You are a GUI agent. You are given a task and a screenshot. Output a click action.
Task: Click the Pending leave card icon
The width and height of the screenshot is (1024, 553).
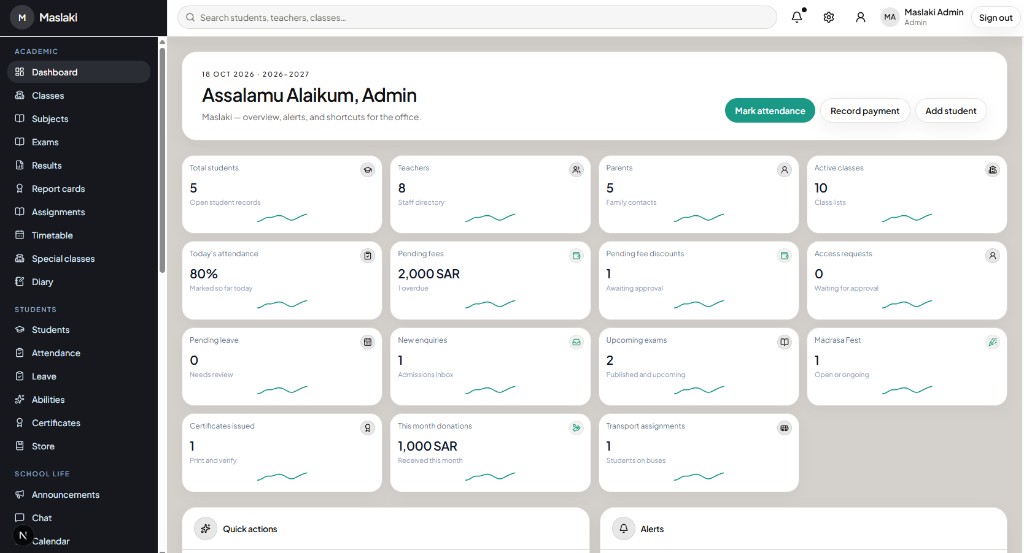pyautogui.click(x=368, y=342)
